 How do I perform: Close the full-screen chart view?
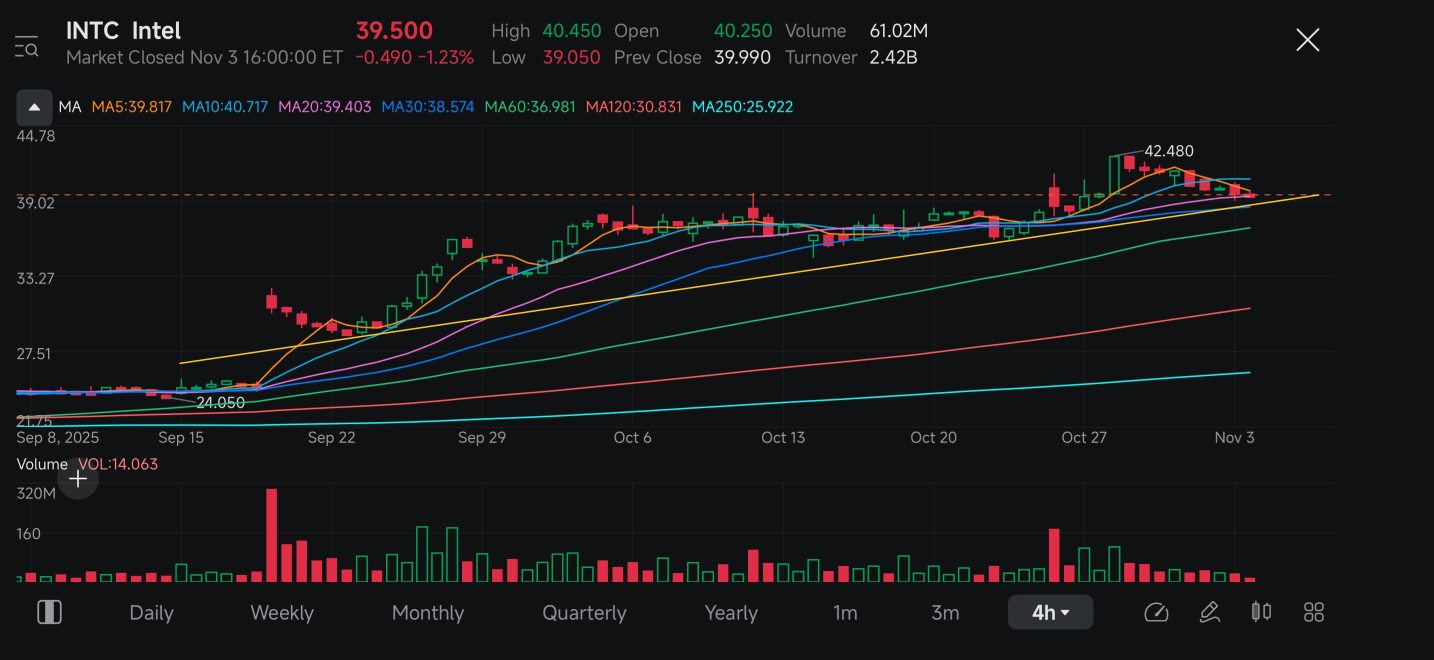click(x=1307, y=40)
